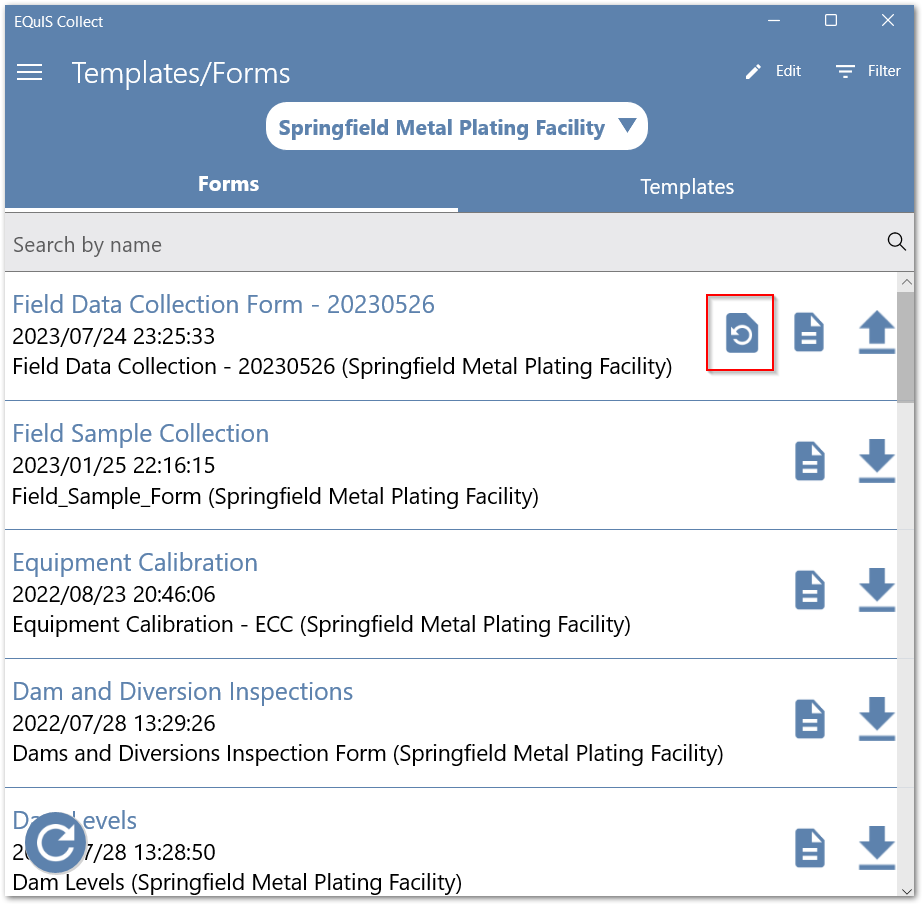Select Dam Levels (Springfield Metal Plating Facility) text
The image size is (923, 905).
click(237, 882)
